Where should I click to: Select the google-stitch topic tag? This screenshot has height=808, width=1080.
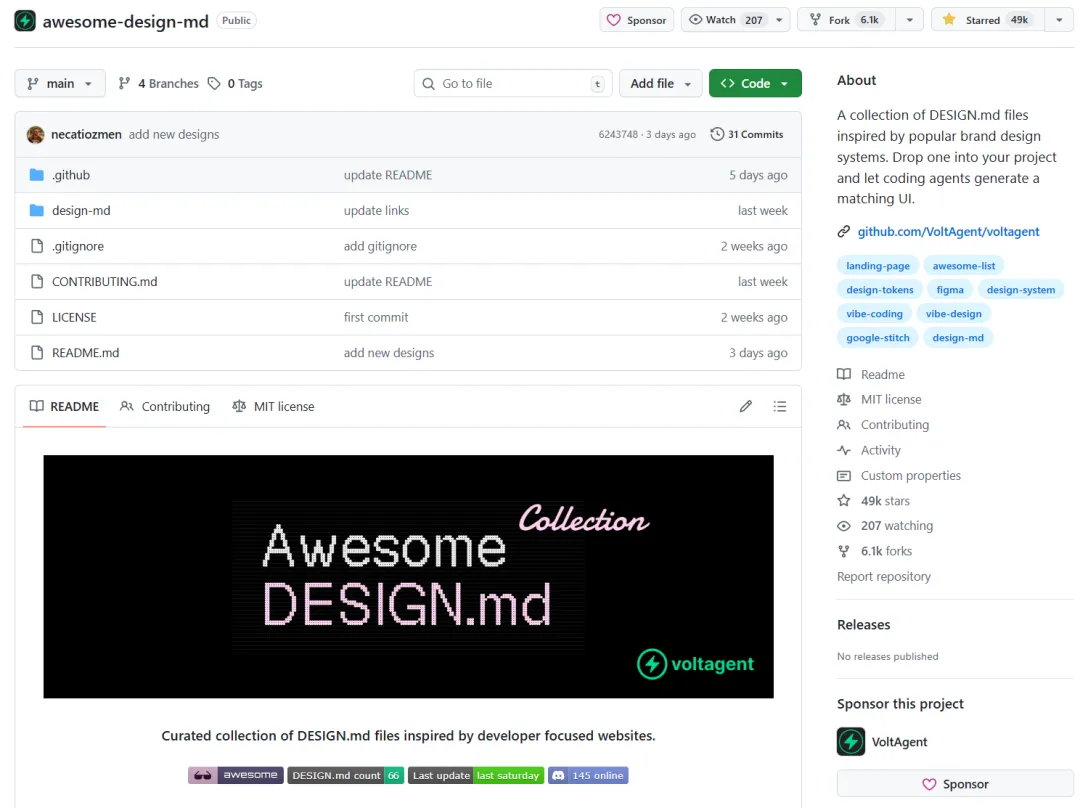pyautogui.click(x=878, y=338)
